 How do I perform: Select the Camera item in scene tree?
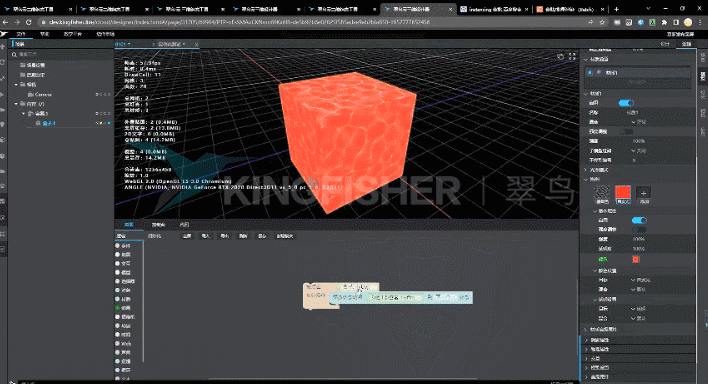pos(43,94)
